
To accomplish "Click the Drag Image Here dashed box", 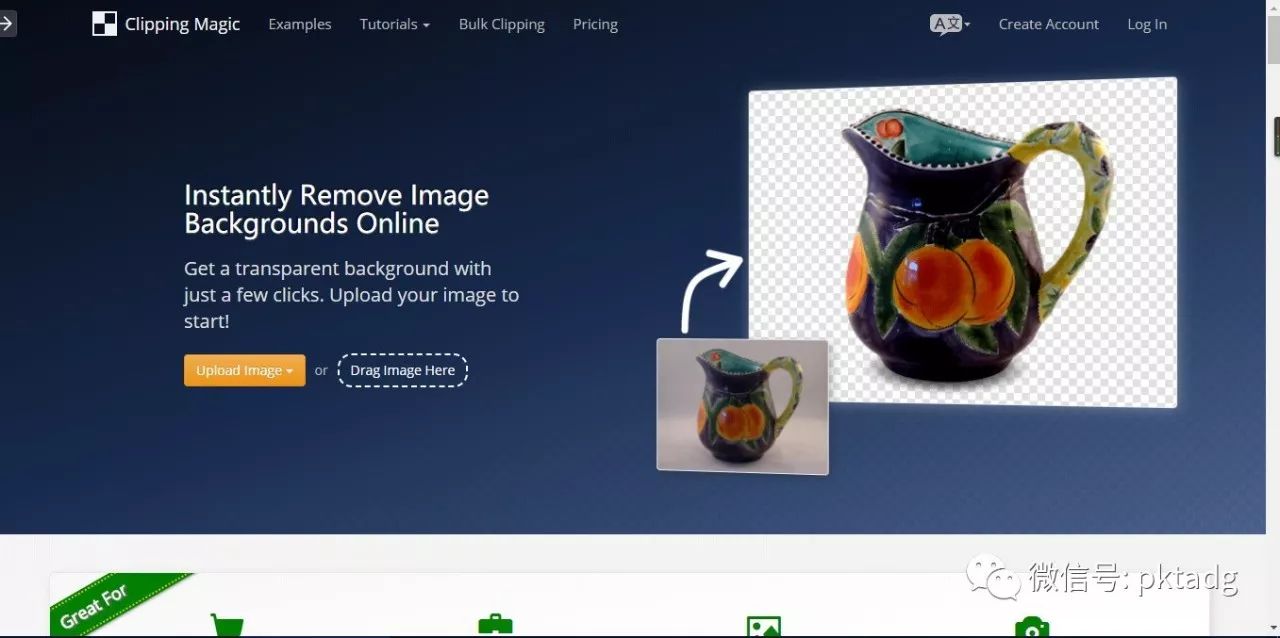I will [402, 370].
